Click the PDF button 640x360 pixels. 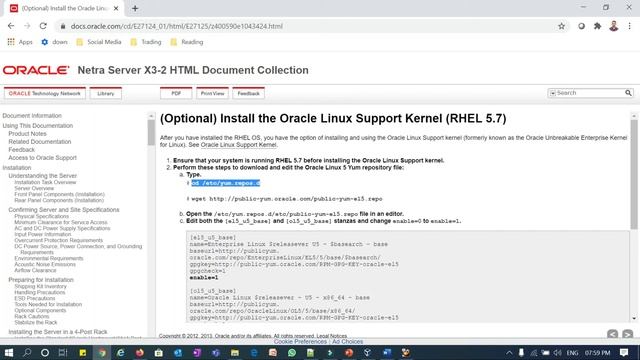[176, 93]
